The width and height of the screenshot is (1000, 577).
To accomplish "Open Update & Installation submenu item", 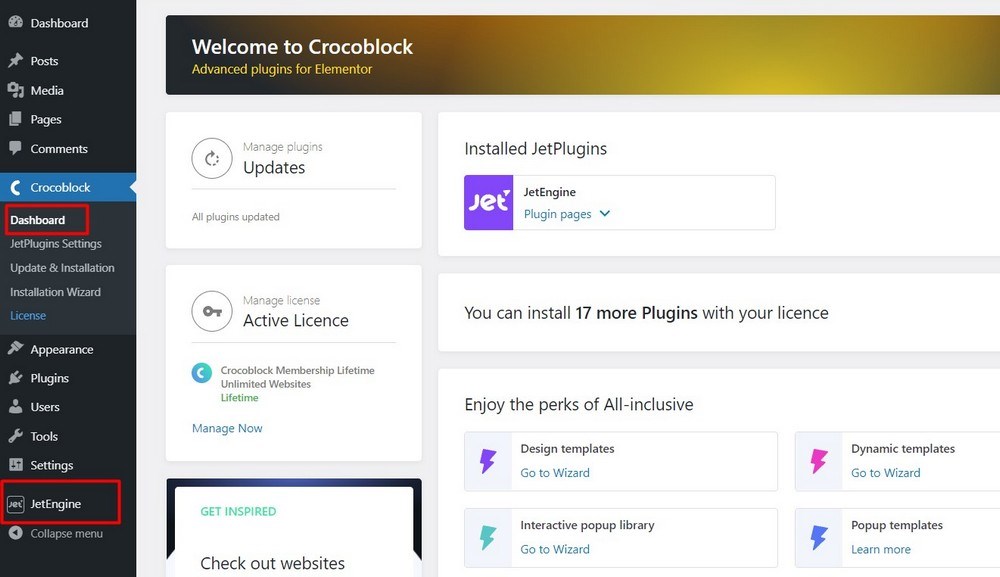I will pyautogui.click(x=62, y=268).
